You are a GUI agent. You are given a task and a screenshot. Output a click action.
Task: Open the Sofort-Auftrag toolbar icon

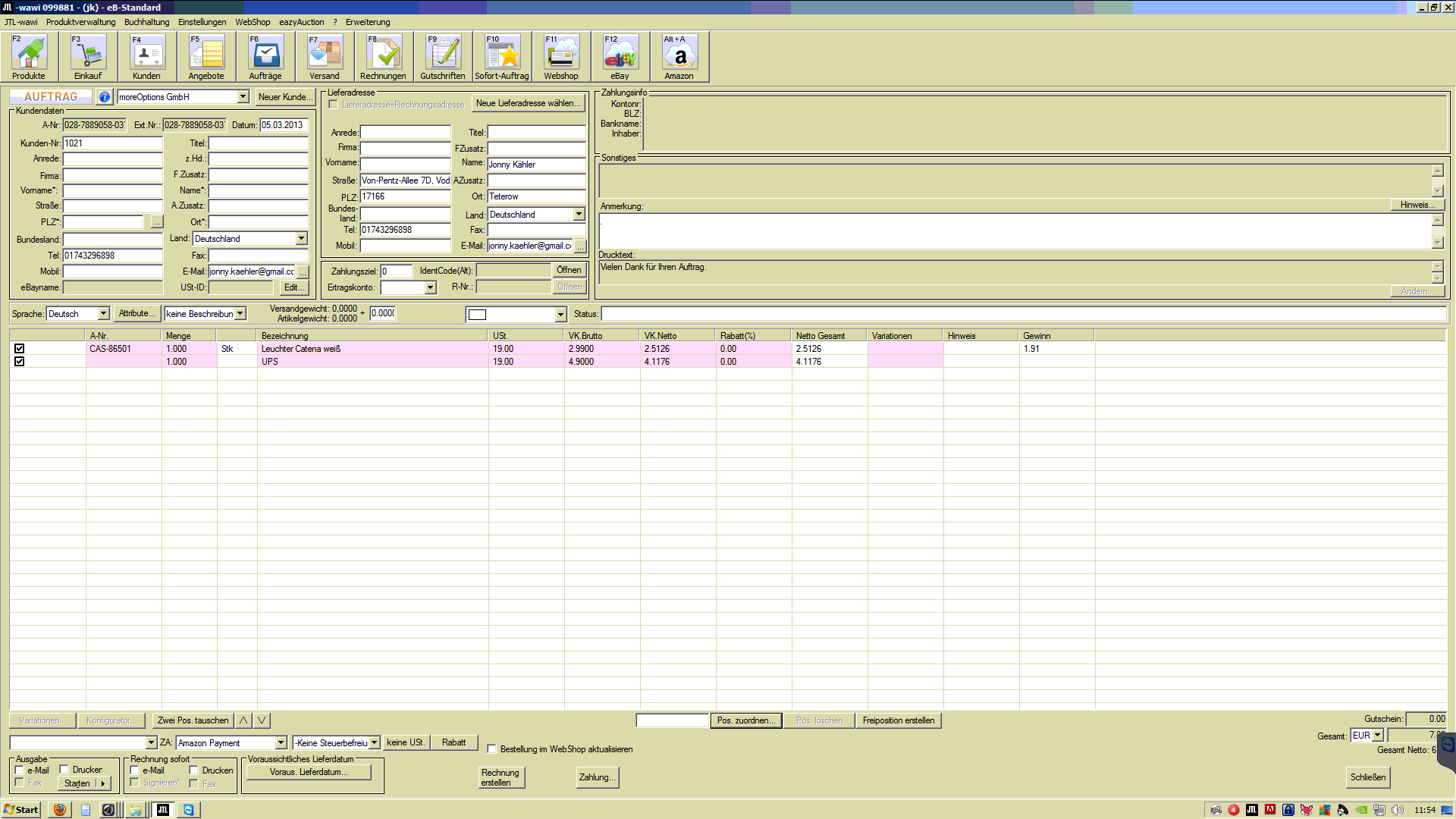[x=502, y=57]
